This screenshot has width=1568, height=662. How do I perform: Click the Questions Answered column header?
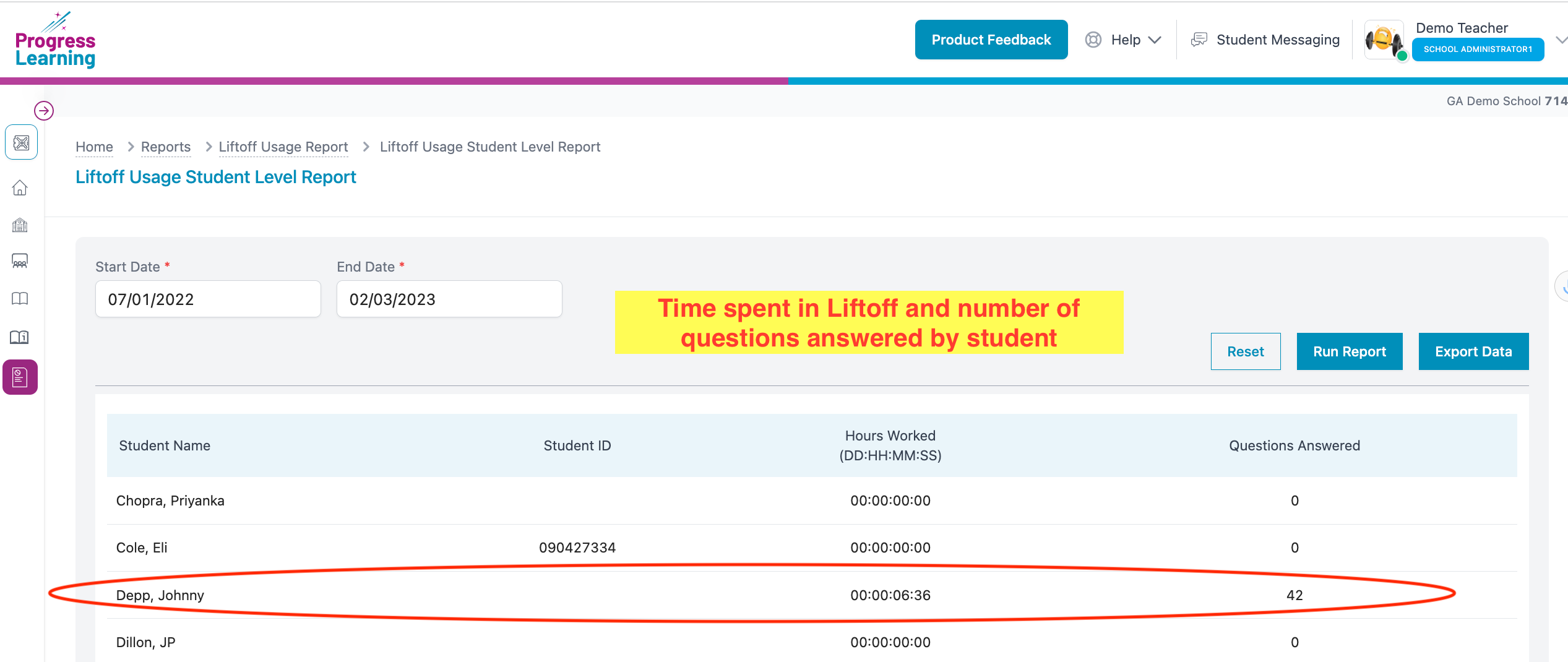(1294, 445)
